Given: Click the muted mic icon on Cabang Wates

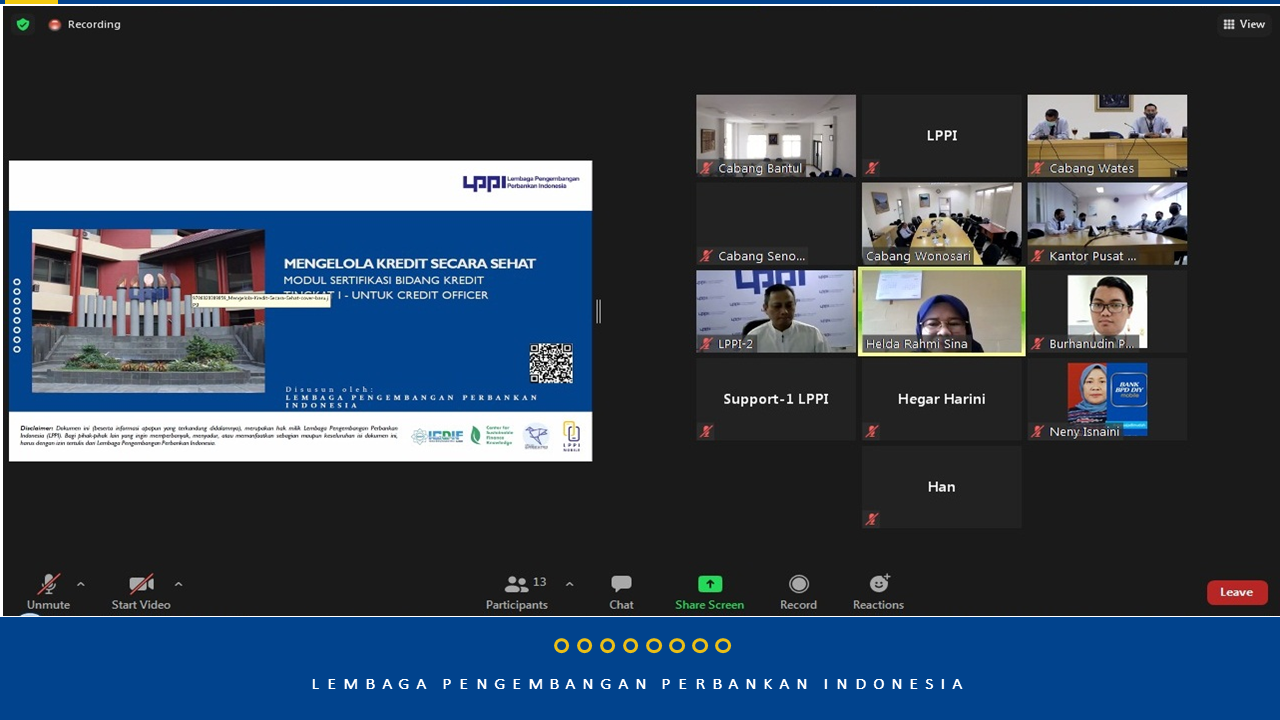Looking at the screenshot, I should 1038,168.
